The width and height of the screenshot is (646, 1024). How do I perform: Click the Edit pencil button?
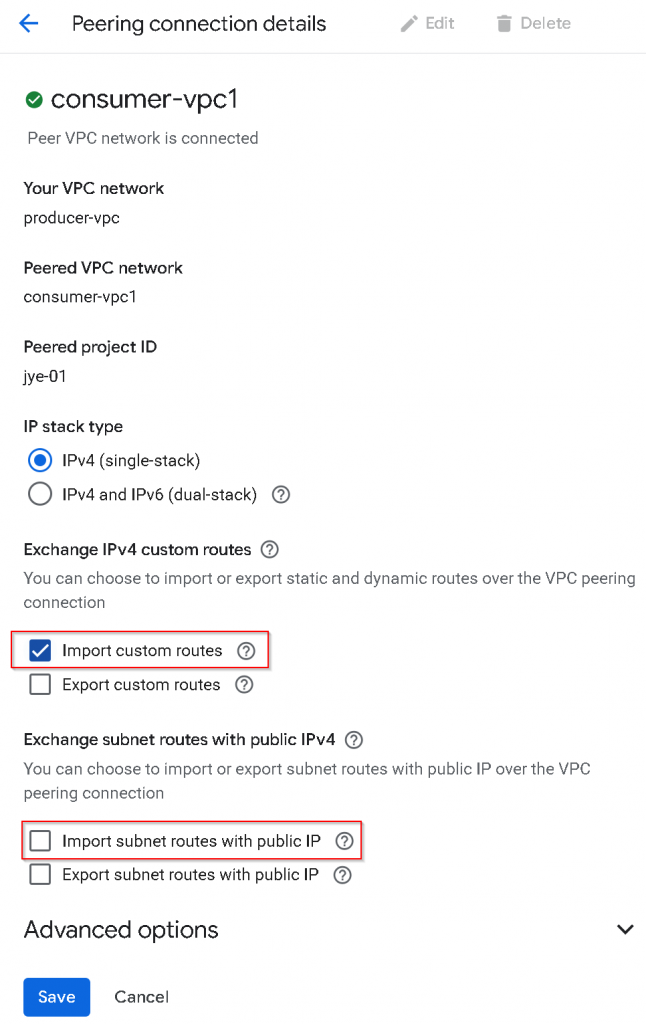pos(427,24)
